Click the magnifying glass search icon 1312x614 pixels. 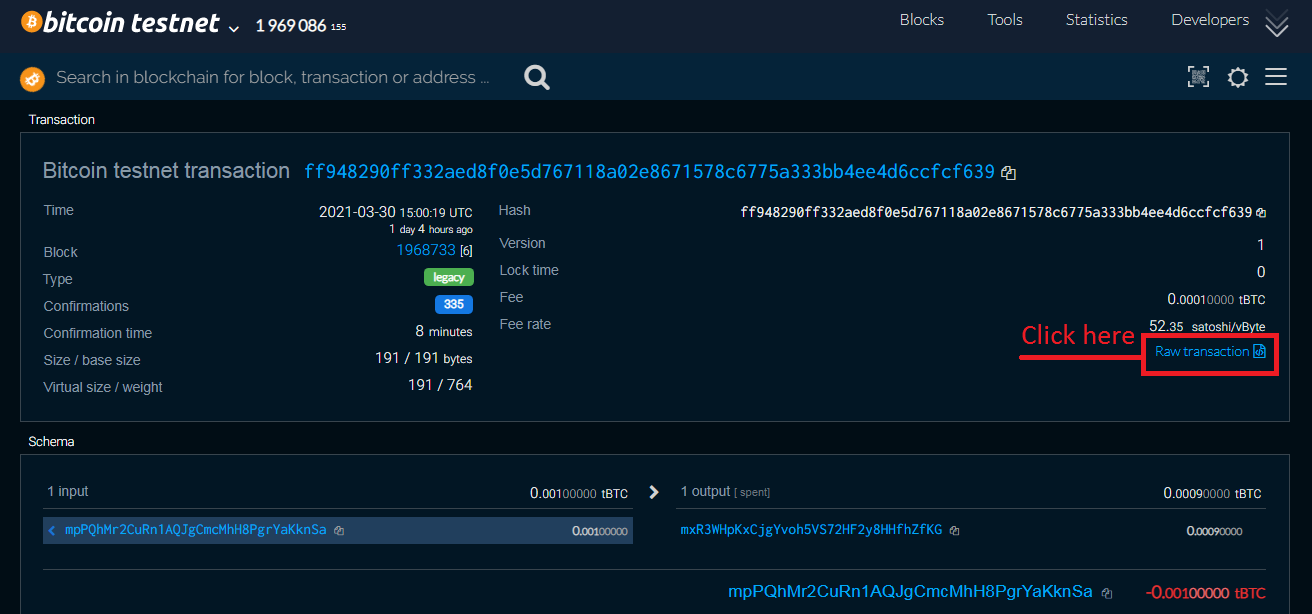click(537, 77)
